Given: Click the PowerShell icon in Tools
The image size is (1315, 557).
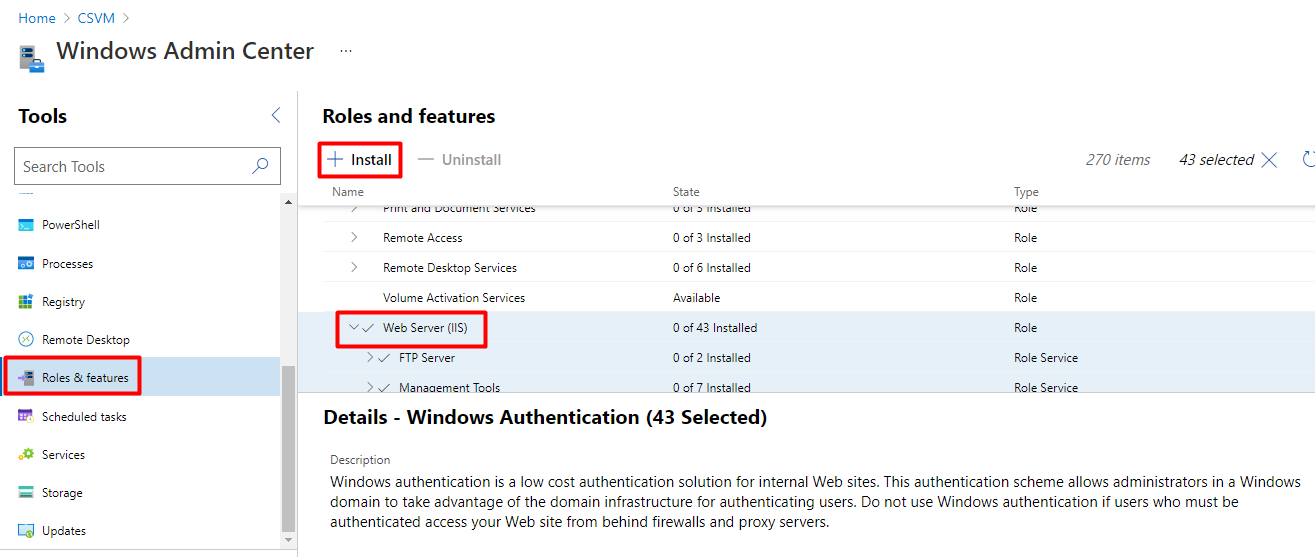Looking at the screenshot, I should 26,225.
